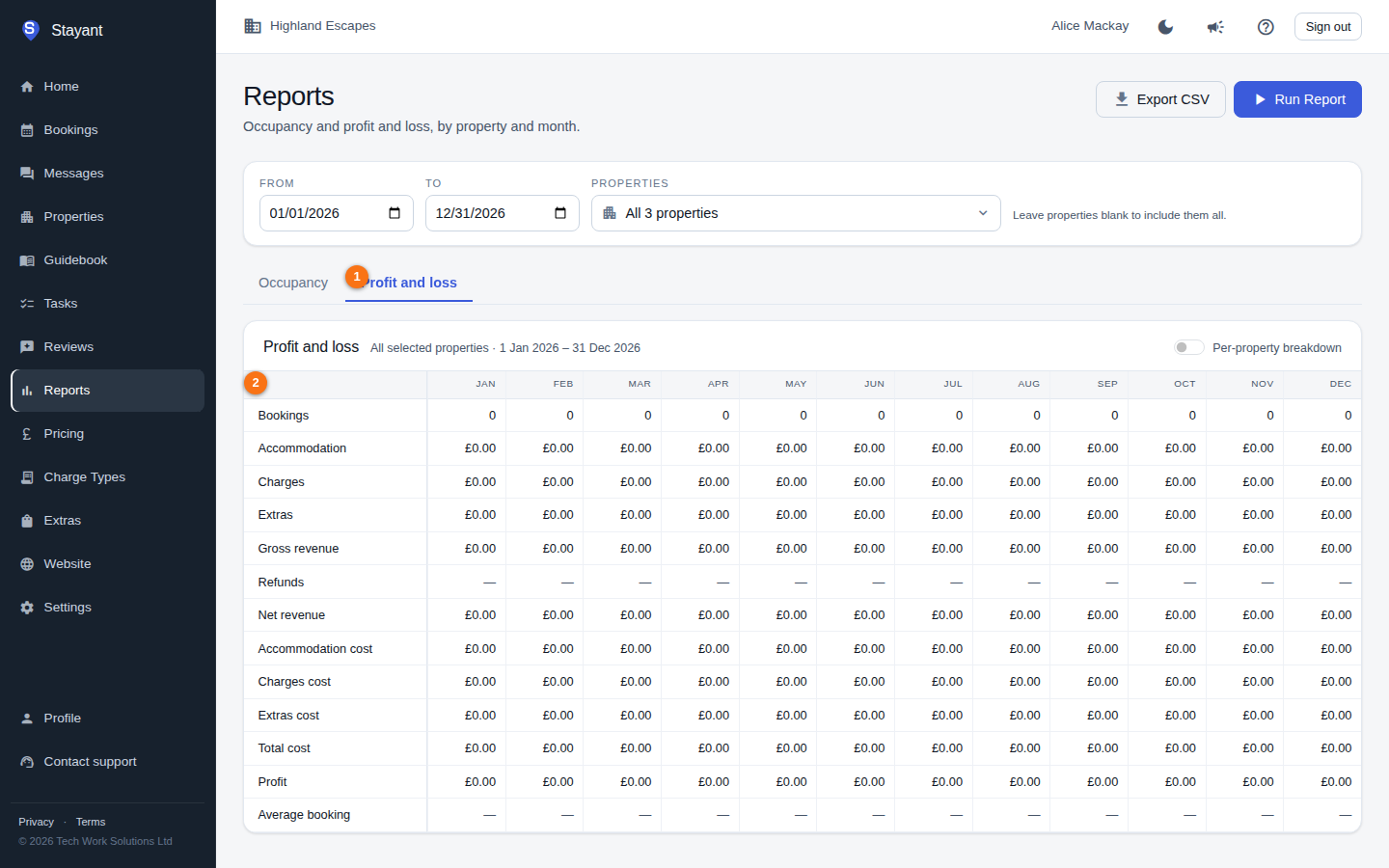Open the Bookings page
The width and height of the screenshot is (1389, 868).
tap(107, 130)
